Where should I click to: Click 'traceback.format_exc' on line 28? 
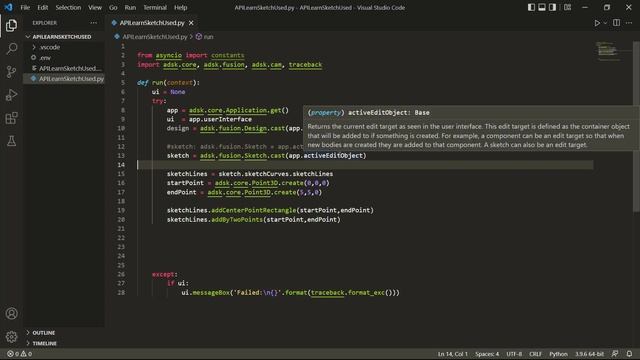pyautogui.click(x=347, y=293)
